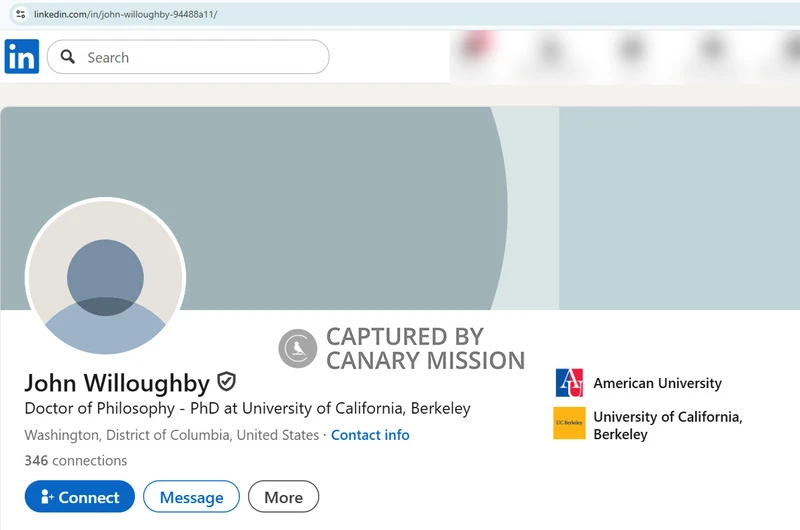
Task: Open the LinkedIn home logo
Action: point(21,57)
